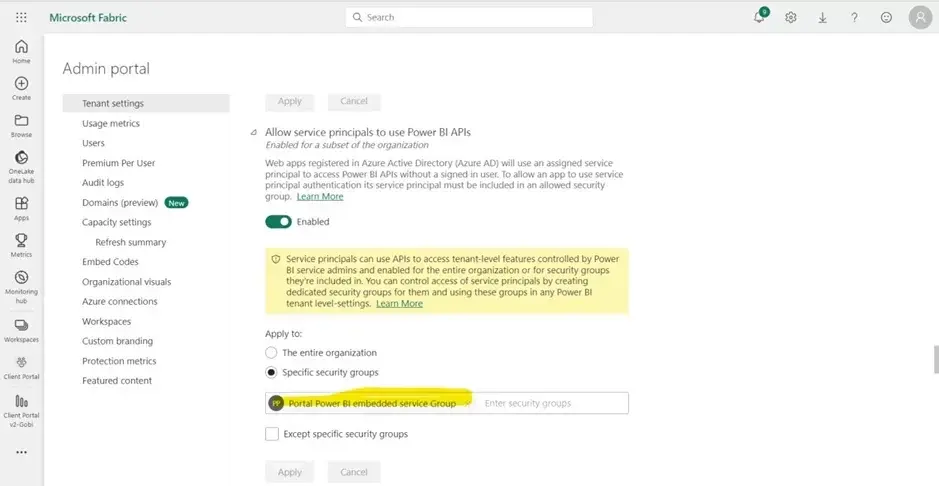Open Domains (preview) menu item
The width and height of the screenshot is (939, 486).
[120, 202]
